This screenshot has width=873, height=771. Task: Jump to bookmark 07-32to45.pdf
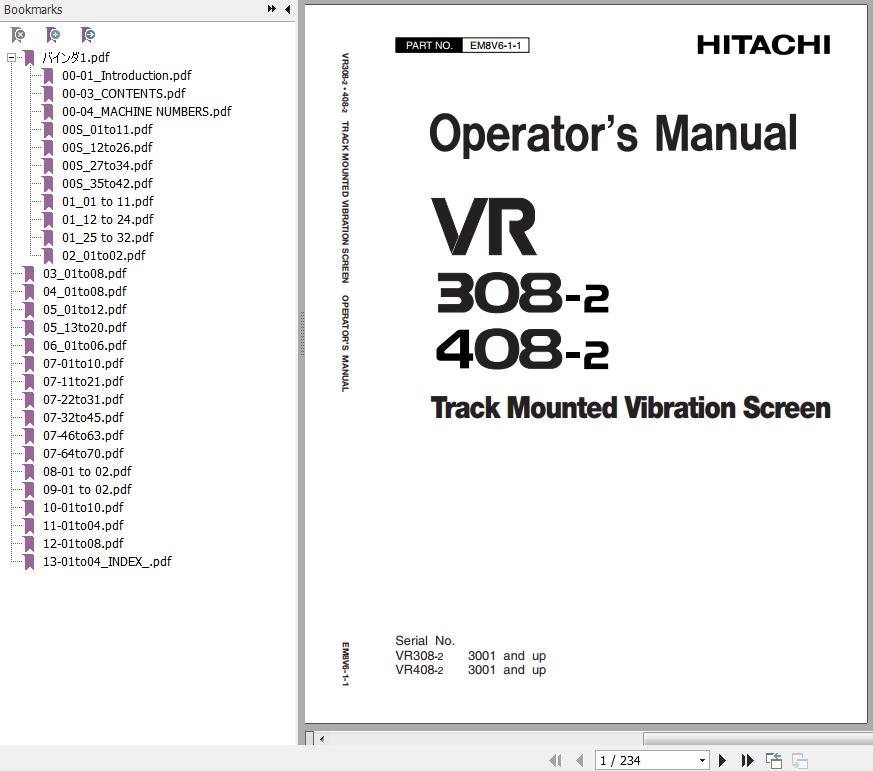[x=84, y=418]
